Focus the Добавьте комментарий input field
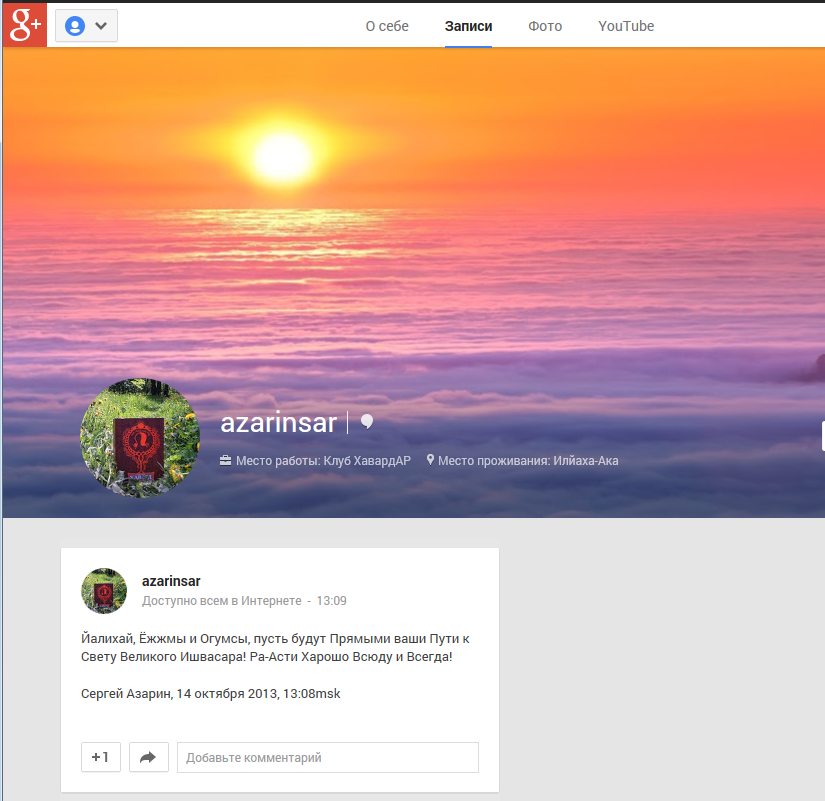The image size is (825, 801). point(327,757)
